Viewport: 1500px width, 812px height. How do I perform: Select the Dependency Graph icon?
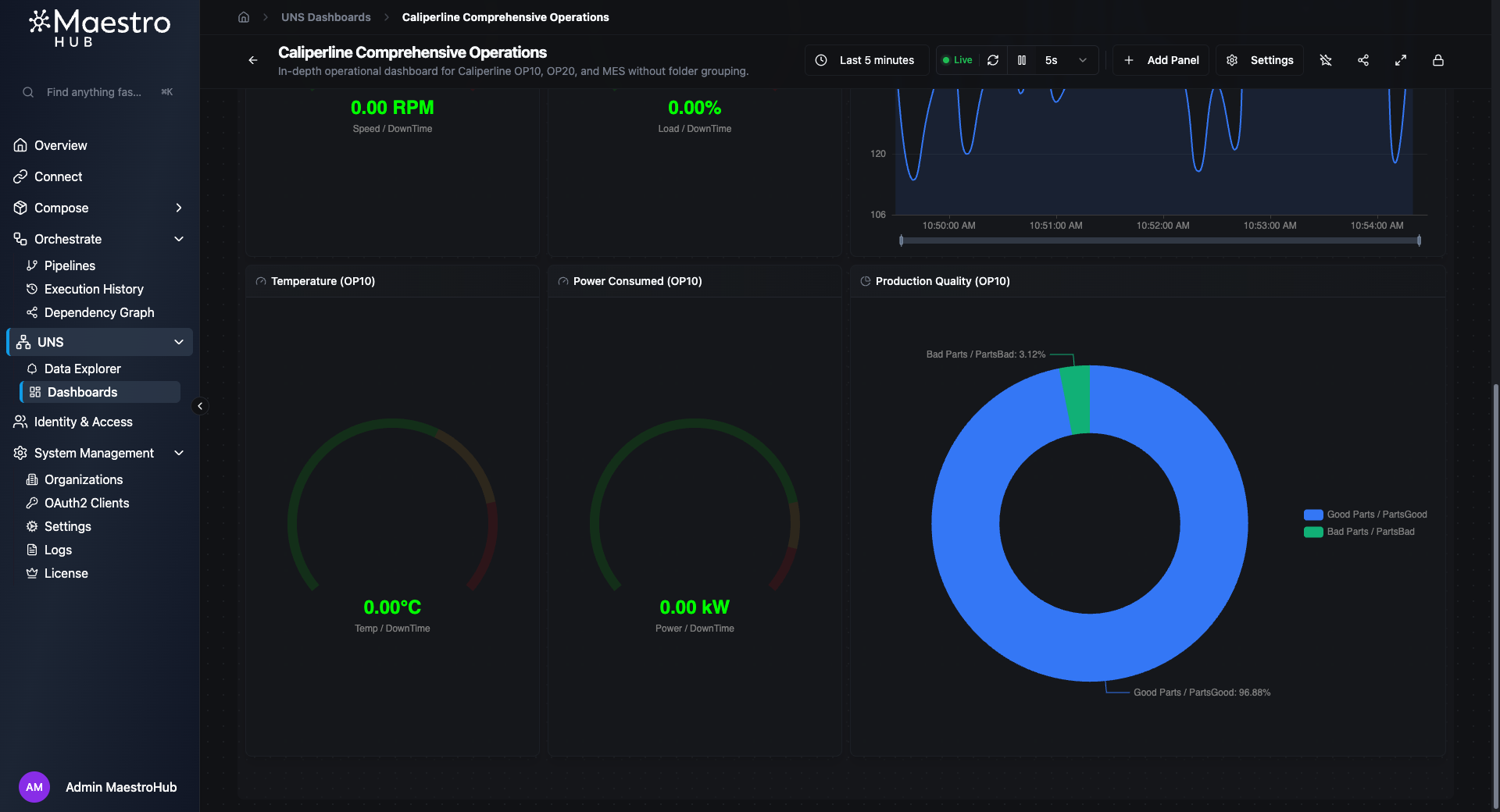point(31,312)
